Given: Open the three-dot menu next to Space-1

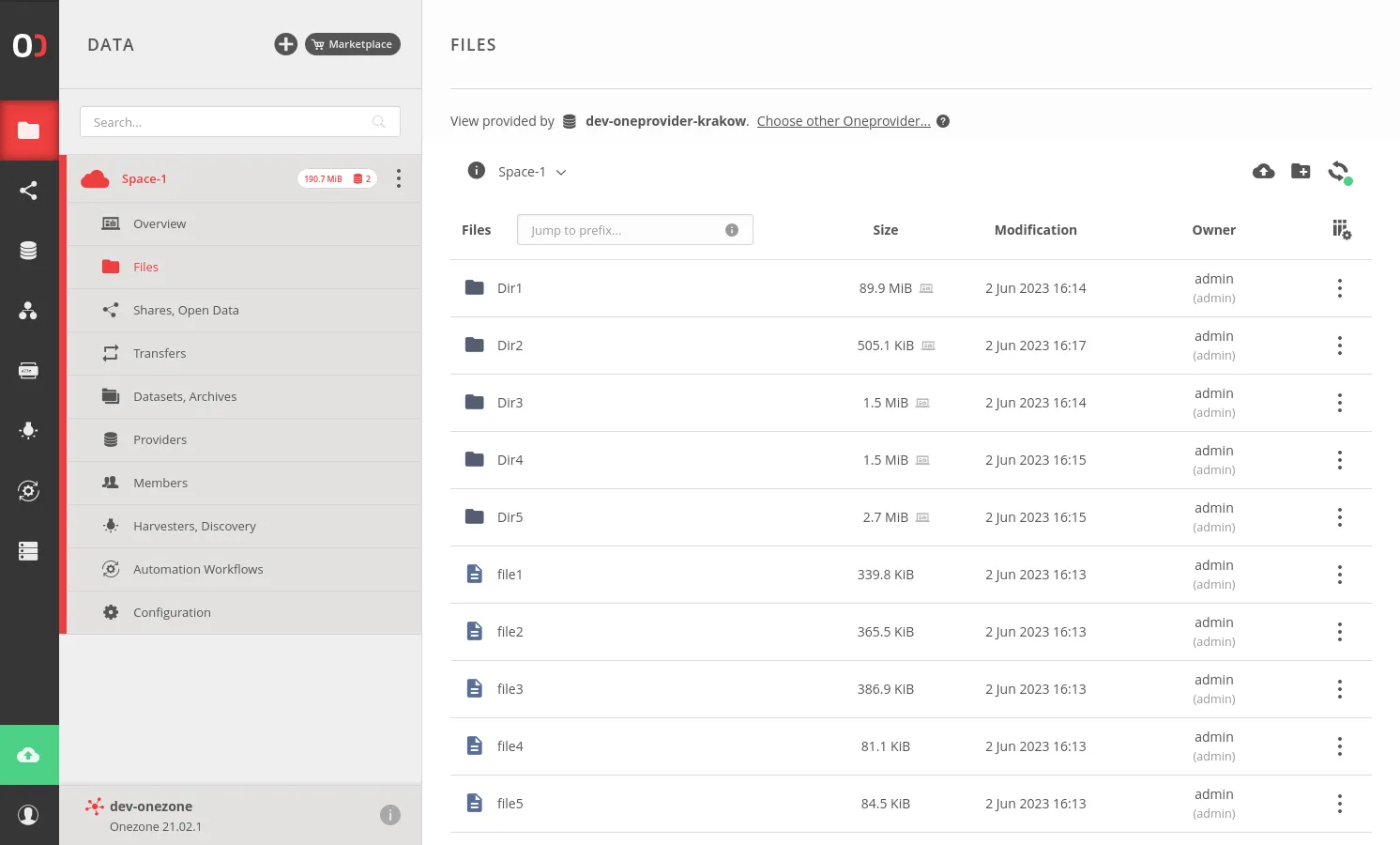Looking at the screenshot, I should (x=399, y=178).
